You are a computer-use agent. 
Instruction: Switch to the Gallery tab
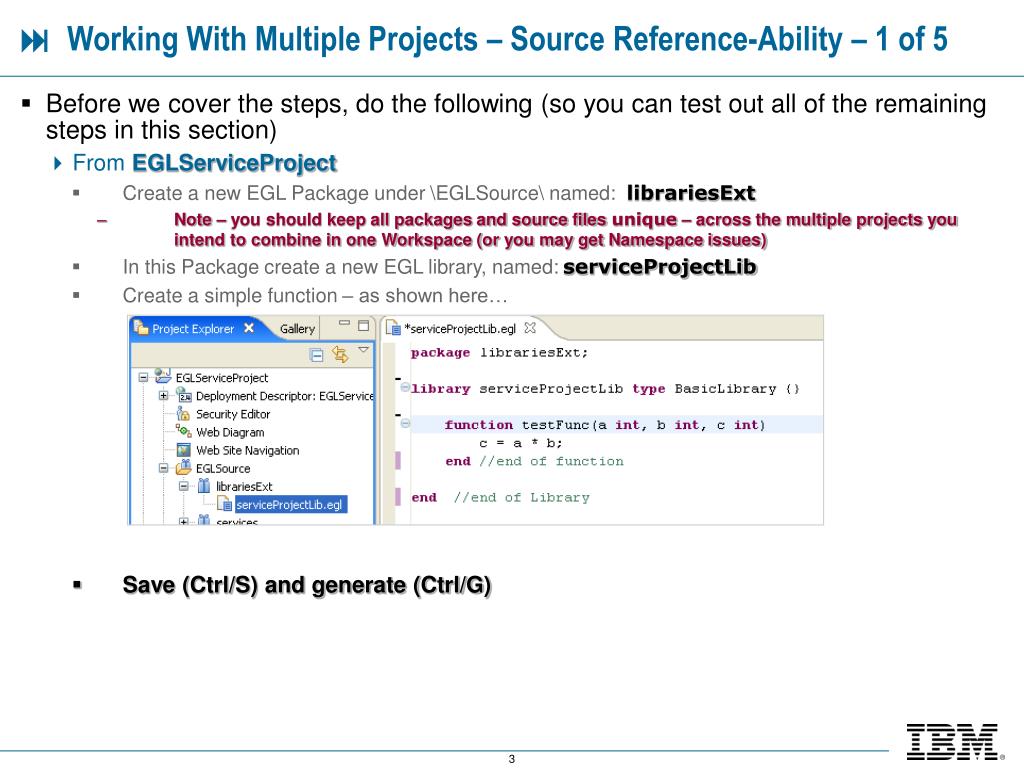pos(297,329)
